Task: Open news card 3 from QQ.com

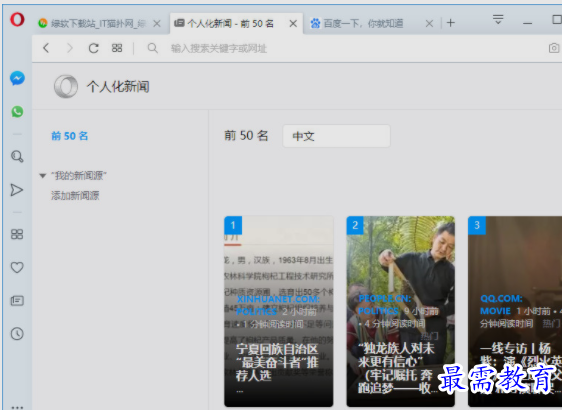Action: [515, 311]
